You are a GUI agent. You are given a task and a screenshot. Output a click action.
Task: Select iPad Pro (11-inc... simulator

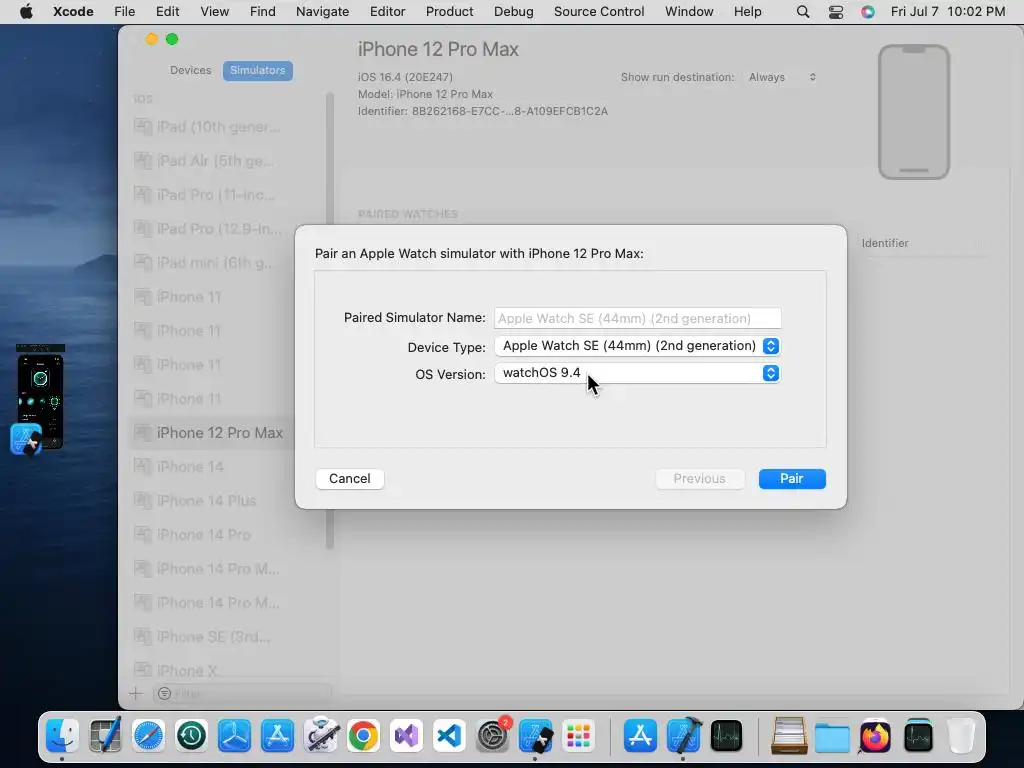(x=214, y=195)
